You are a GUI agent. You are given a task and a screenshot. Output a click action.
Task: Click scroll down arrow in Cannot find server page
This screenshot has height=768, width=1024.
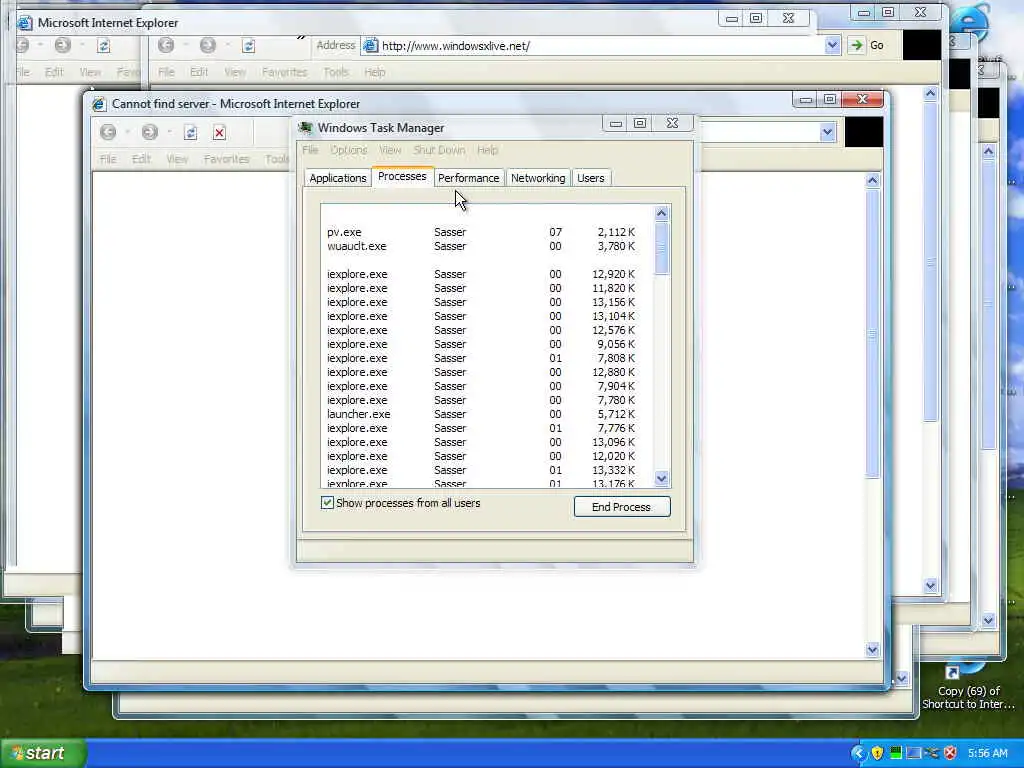(872, 649)
